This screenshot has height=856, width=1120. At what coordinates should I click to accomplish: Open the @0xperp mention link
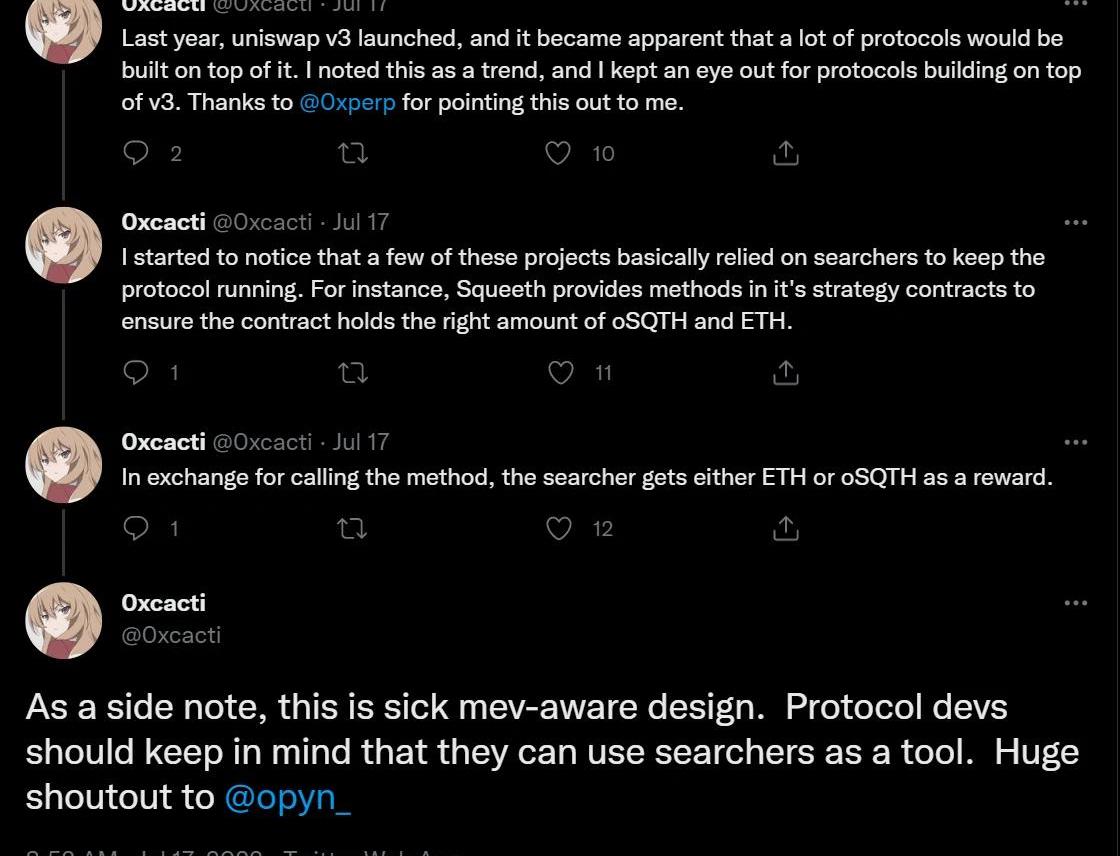[347, 103]
